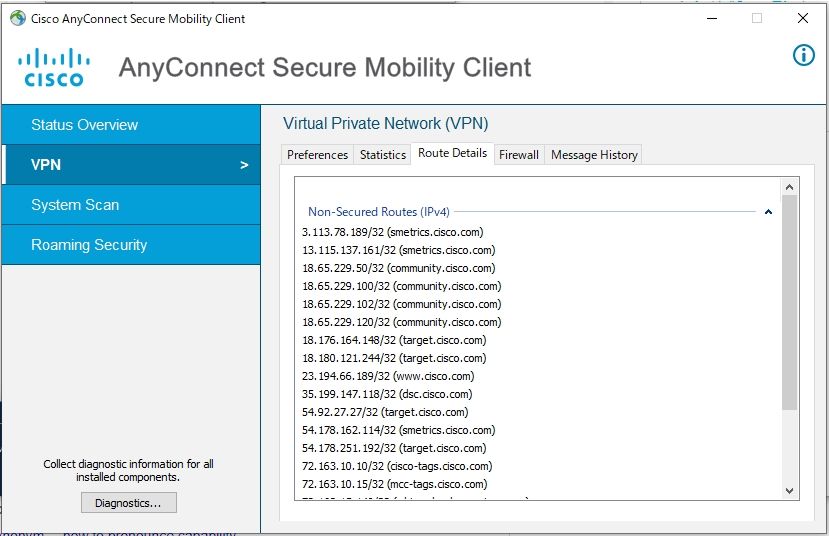Viewport: 829px width, 536px height.
Task: Switch to the Statistics tab
Action: coord(383,155)
